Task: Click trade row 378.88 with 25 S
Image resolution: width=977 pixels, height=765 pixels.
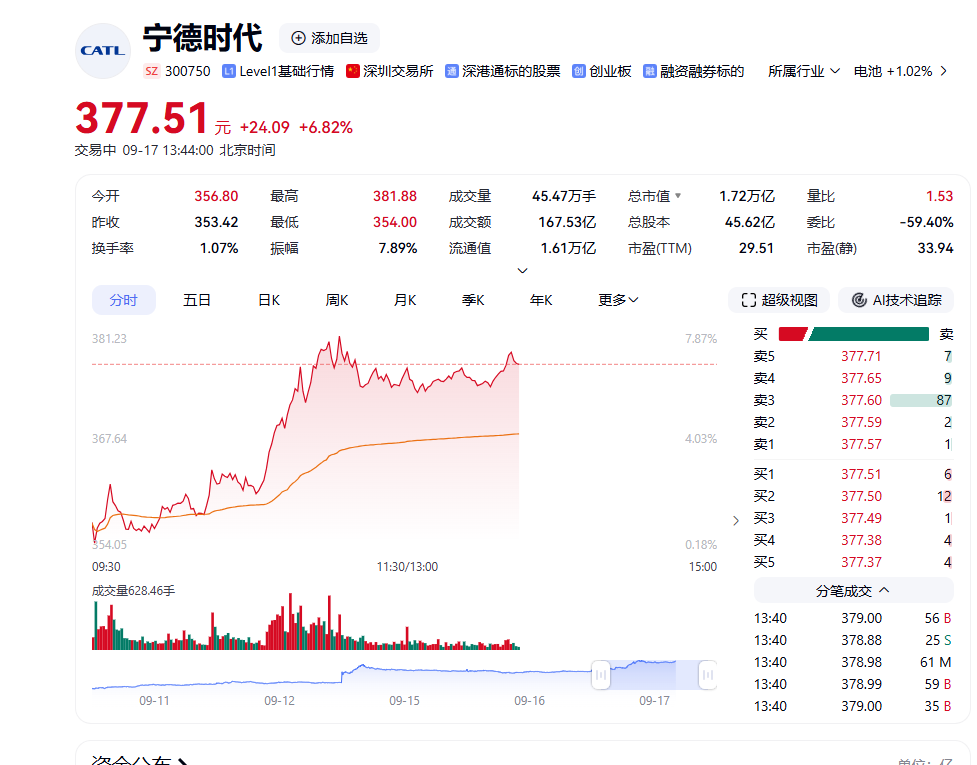Action: (x=853, y=640)
